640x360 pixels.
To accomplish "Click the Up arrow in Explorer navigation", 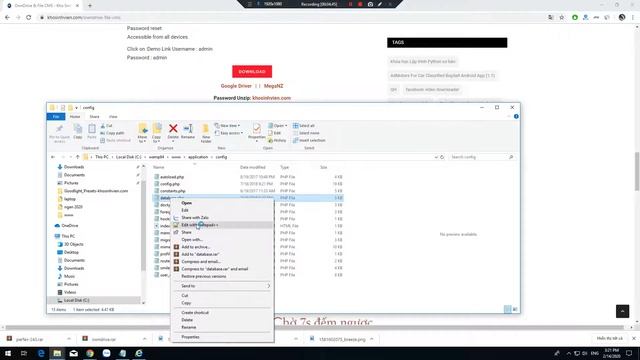I will pyautogui.click(x=78, y=157).
